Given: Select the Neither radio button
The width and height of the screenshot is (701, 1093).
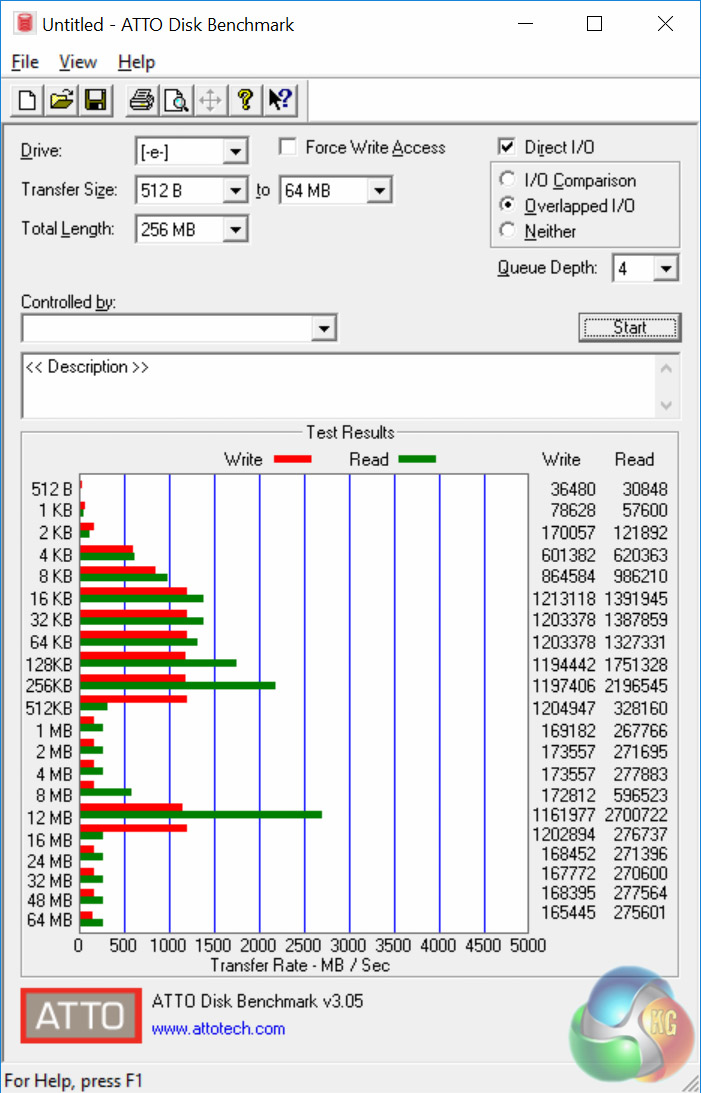Looking at the screenshot, I should click(x=507, y=230).
